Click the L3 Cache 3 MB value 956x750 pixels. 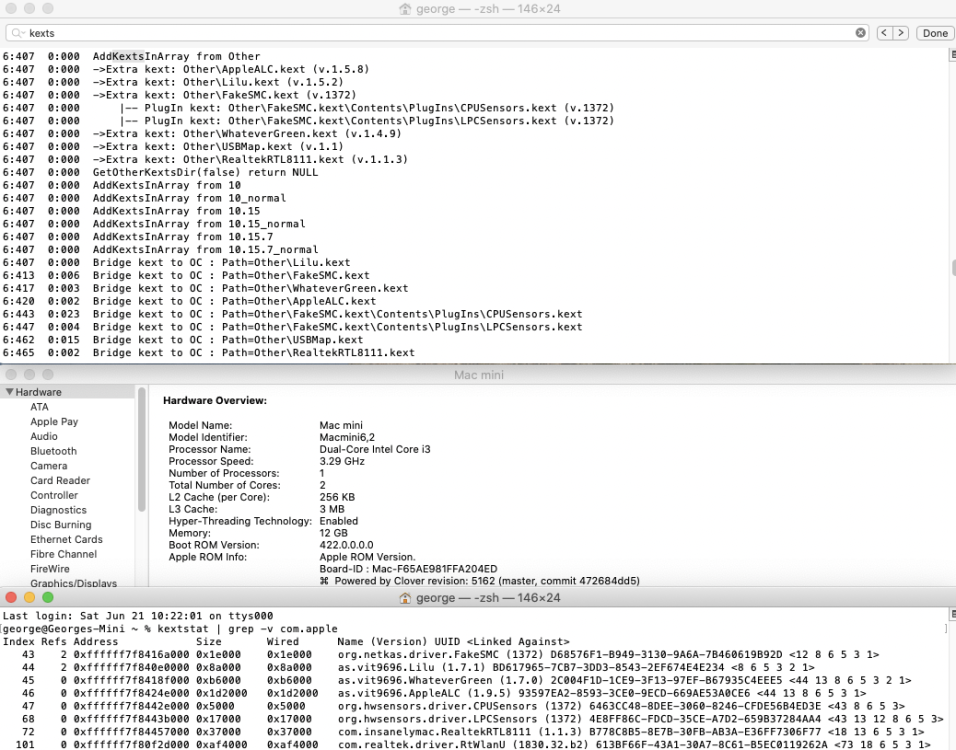tap(332, 509)
